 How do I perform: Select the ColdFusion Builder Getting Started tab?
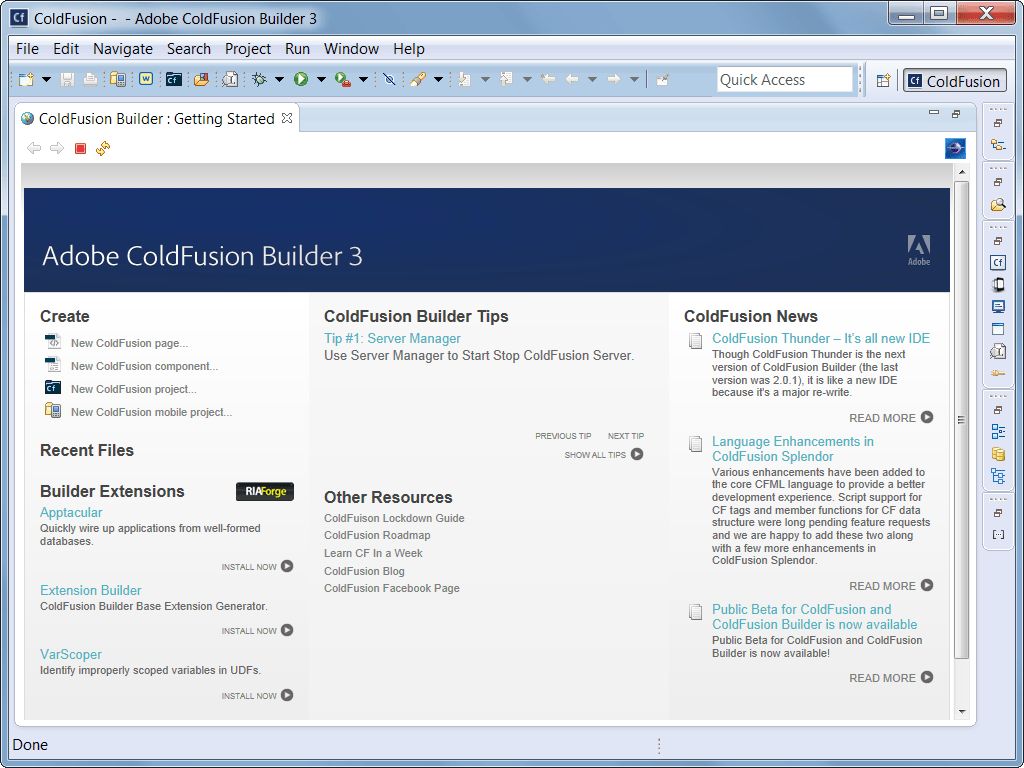pos(150,118)
